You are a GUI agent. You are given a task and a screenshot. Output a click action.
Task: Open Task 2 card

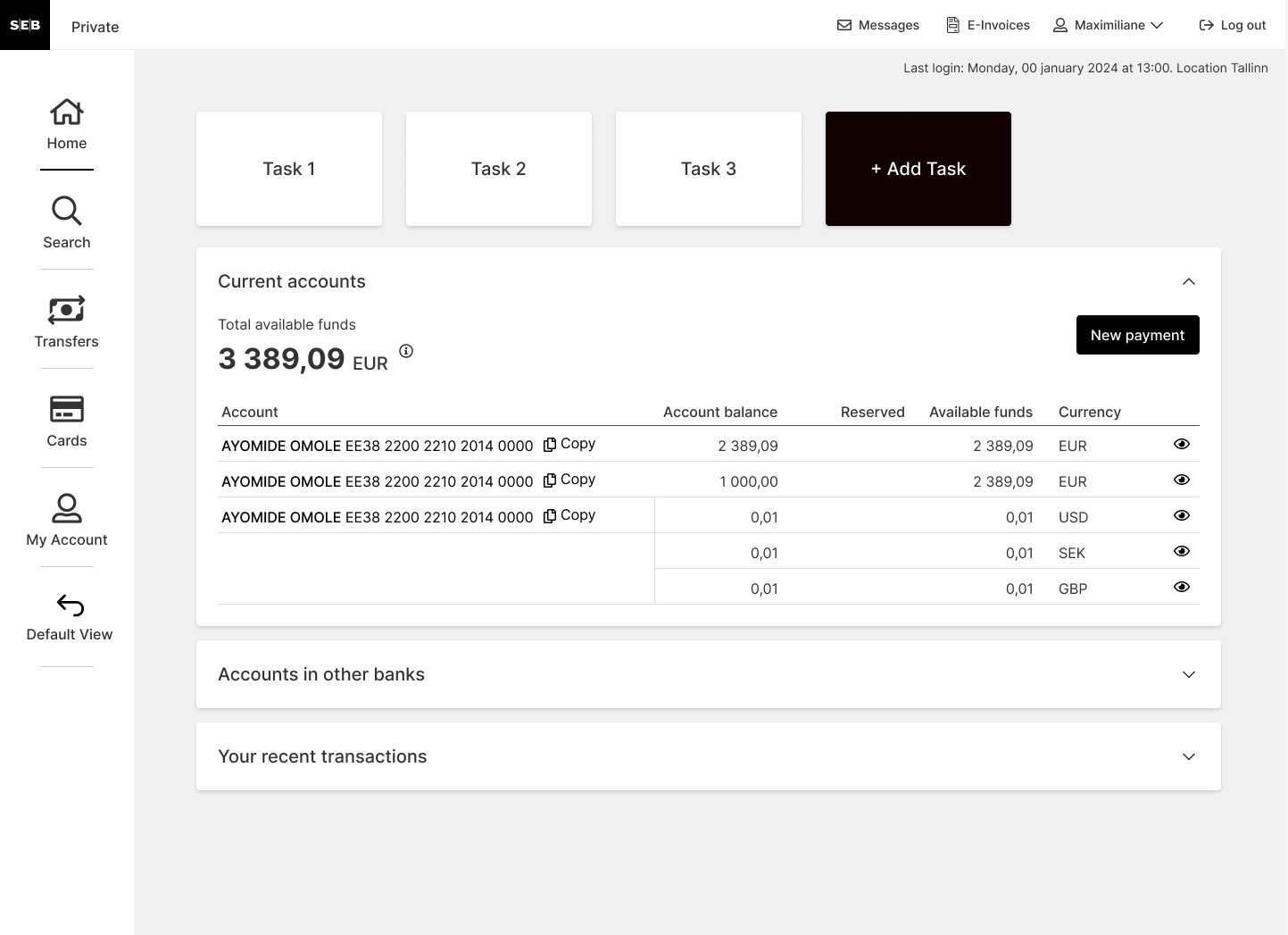(x=499, y=169)
